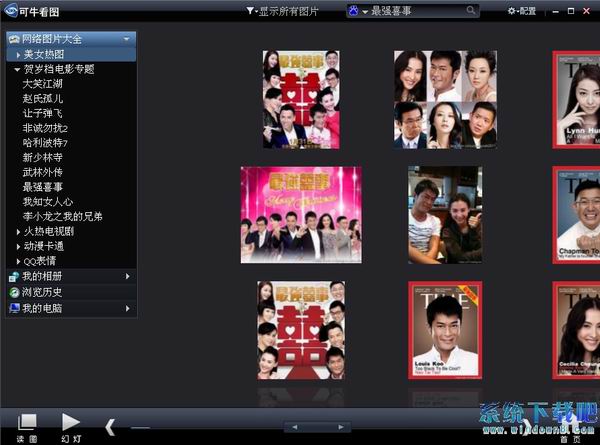Open the 最强喜事 poster thumbnail in the top row

click(x=301, y=99)
